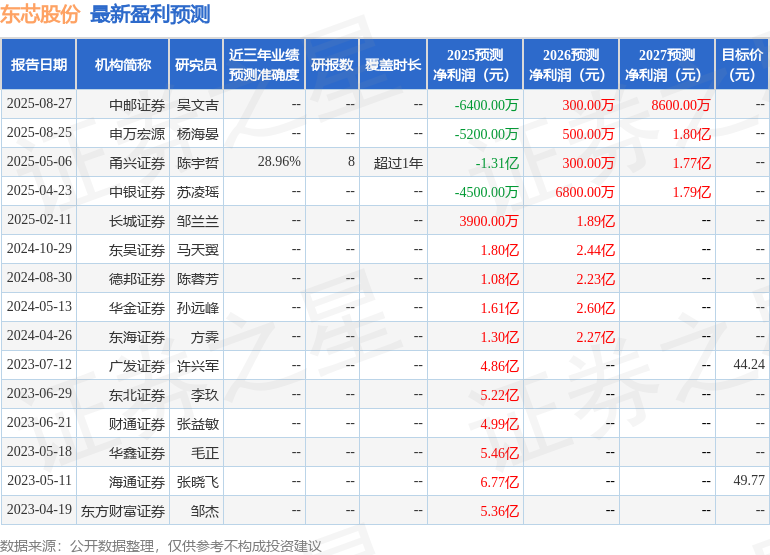Select the 2026预测净利润 column header
This screenshot has height=555, width=770.
coord(571,64)
